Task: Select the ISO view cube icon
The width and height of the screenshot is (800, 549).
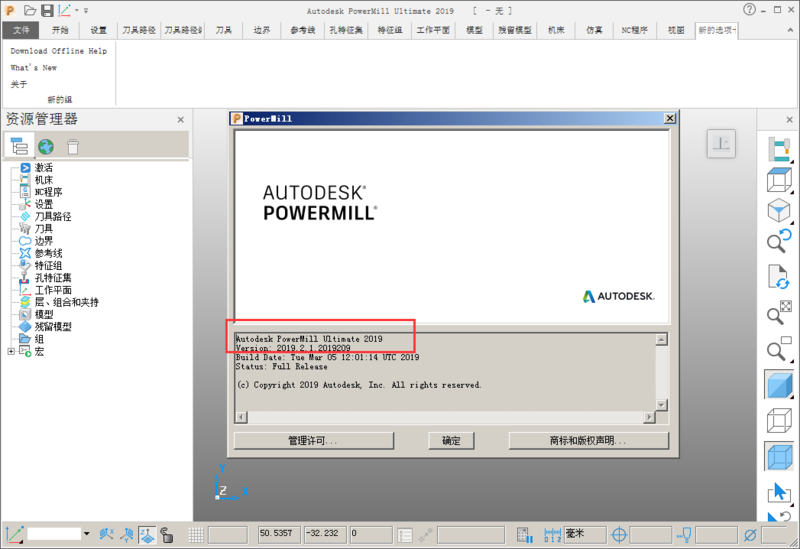Action: point(779,211)
